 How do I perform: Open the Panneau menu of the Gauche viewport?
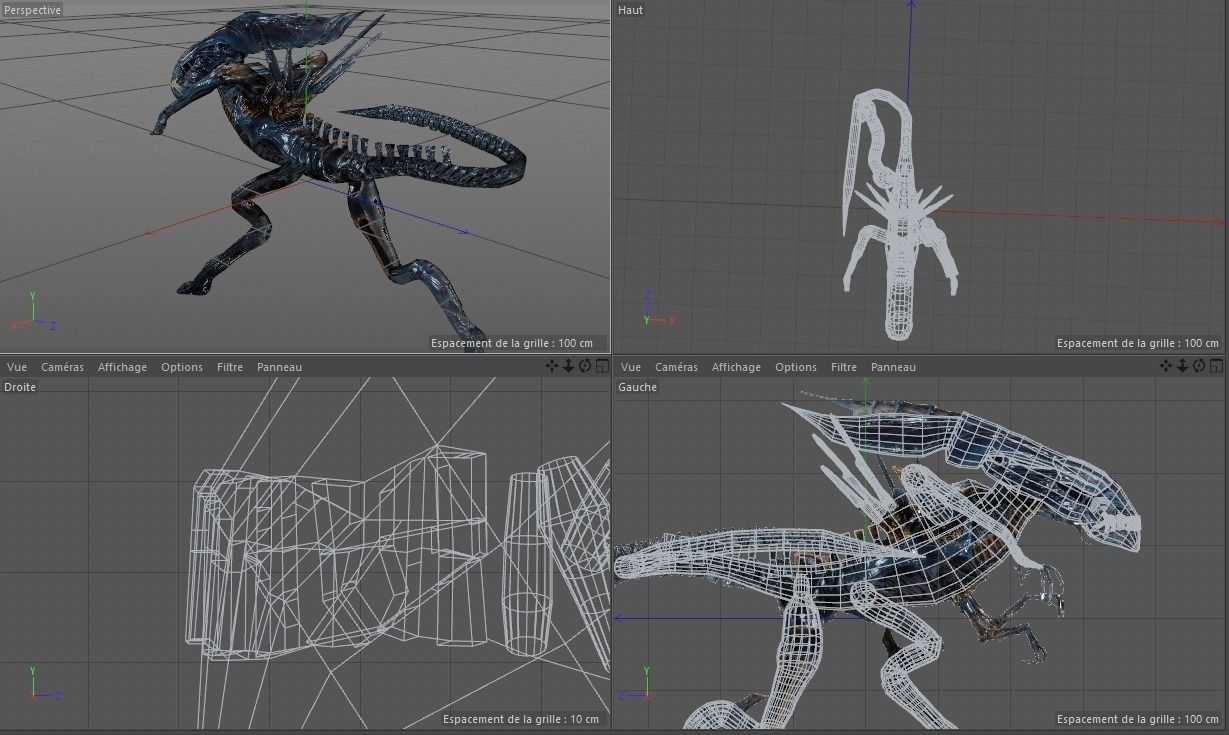(893, 367)
